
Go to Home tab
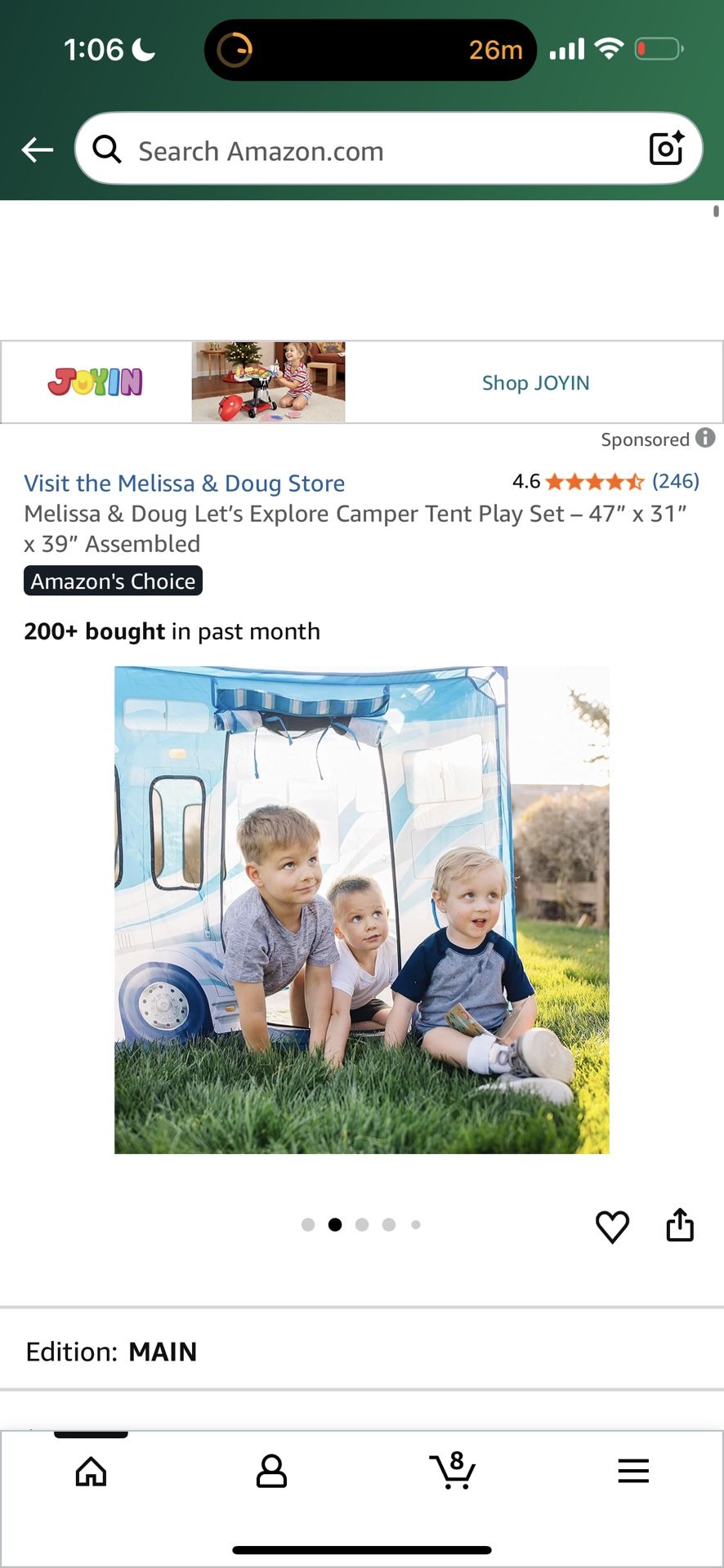91,1472
